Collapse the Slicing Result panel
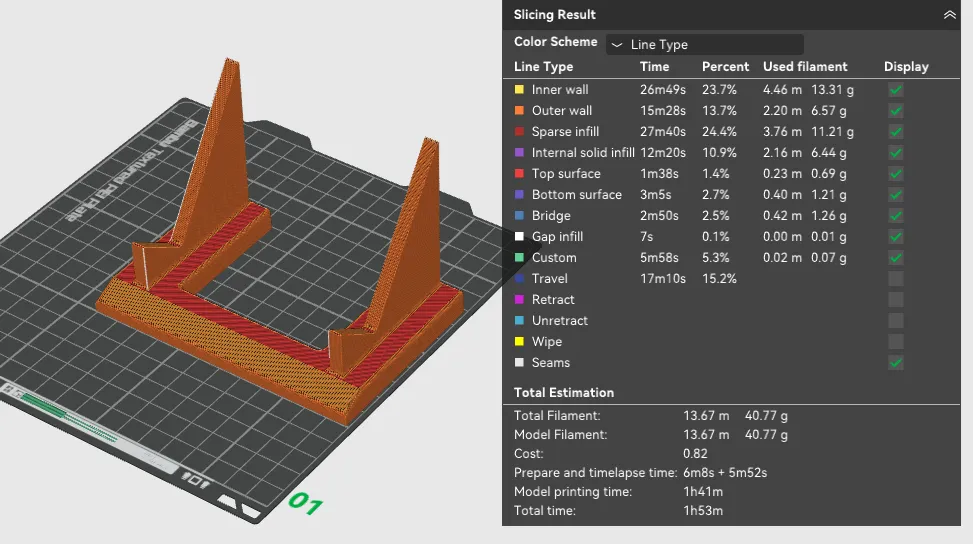Screen dimensions: 973x544 [x=949, y=15]
